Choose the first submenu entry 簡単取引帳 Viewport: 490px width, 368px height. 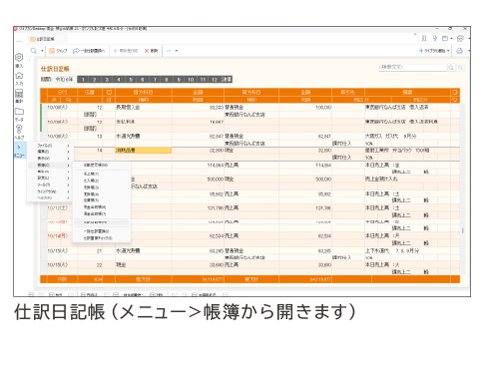click(x=101, y=165)
